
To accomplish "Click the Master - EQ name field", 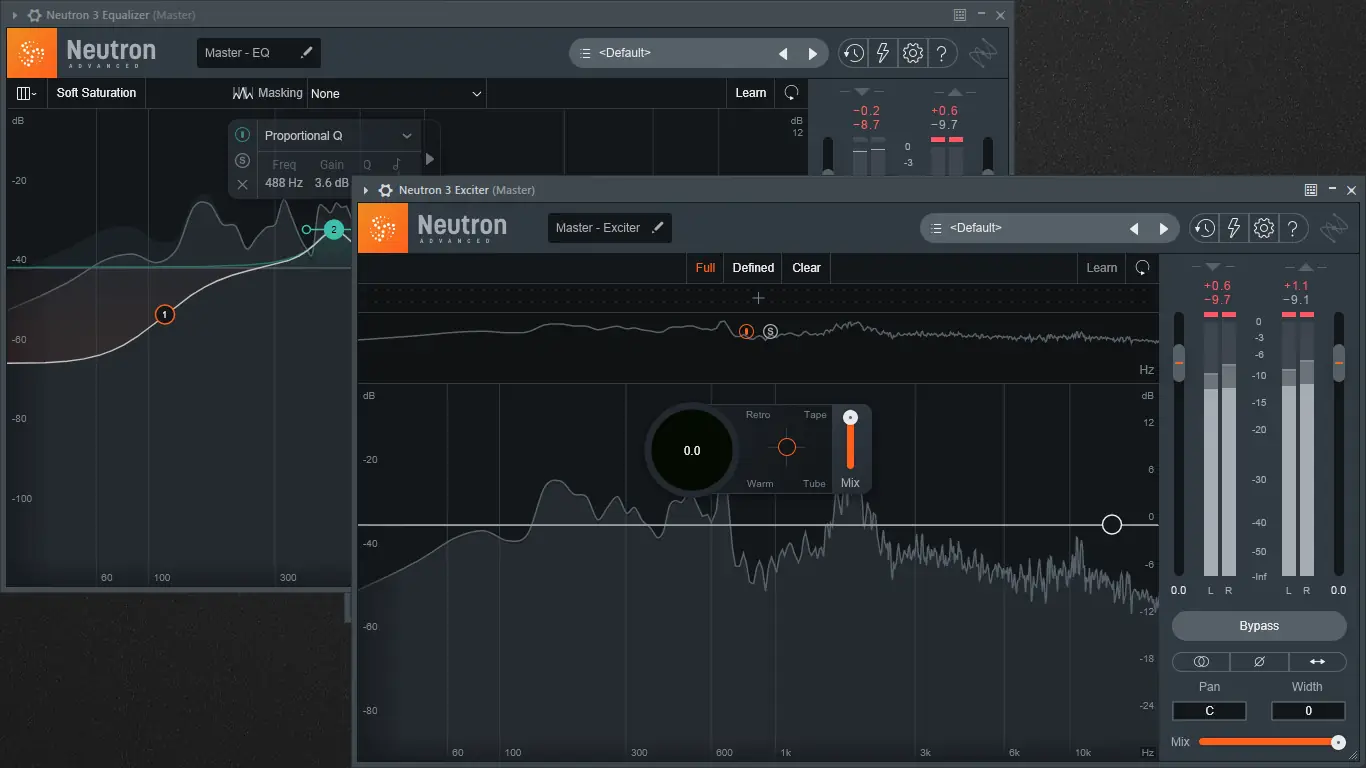I will pyautogui.click(x=259, y=53).
